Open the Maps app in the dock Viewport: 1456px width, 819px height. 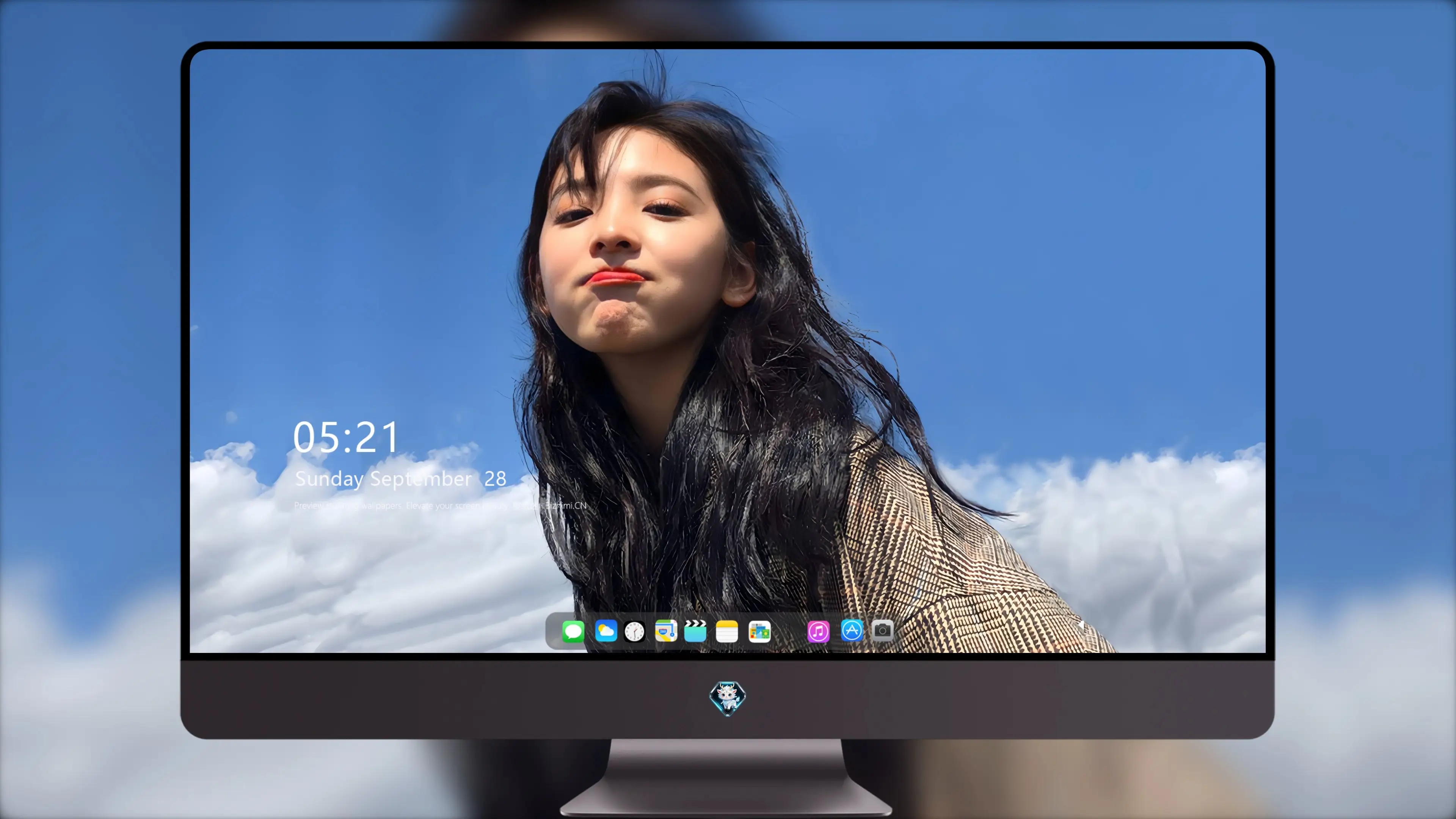[666, 631]
